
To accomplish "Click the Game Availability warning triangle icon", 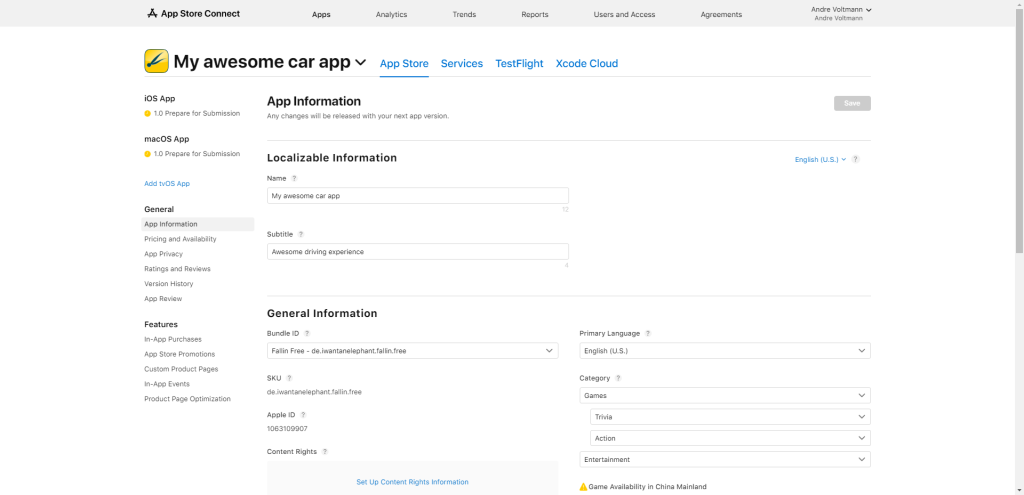I will (x=583, y=487).
